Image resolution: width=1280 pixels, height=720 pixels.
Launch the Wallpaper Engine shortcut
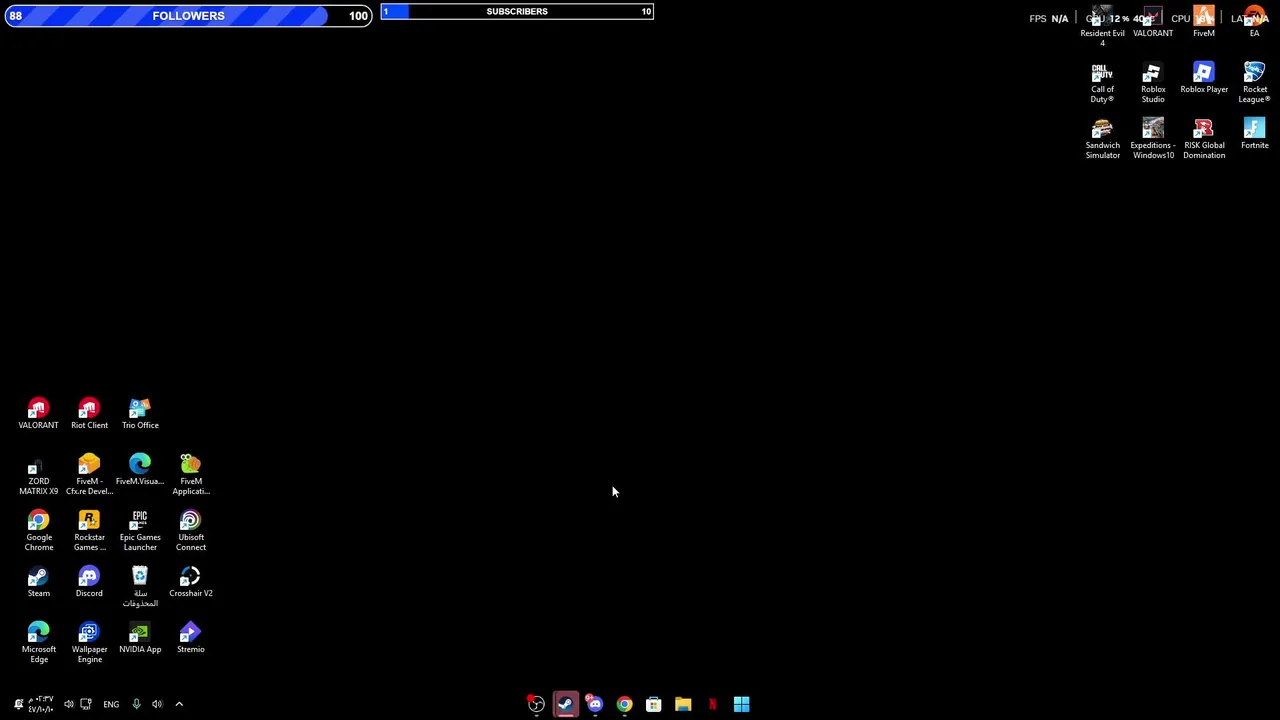point(89,643)
